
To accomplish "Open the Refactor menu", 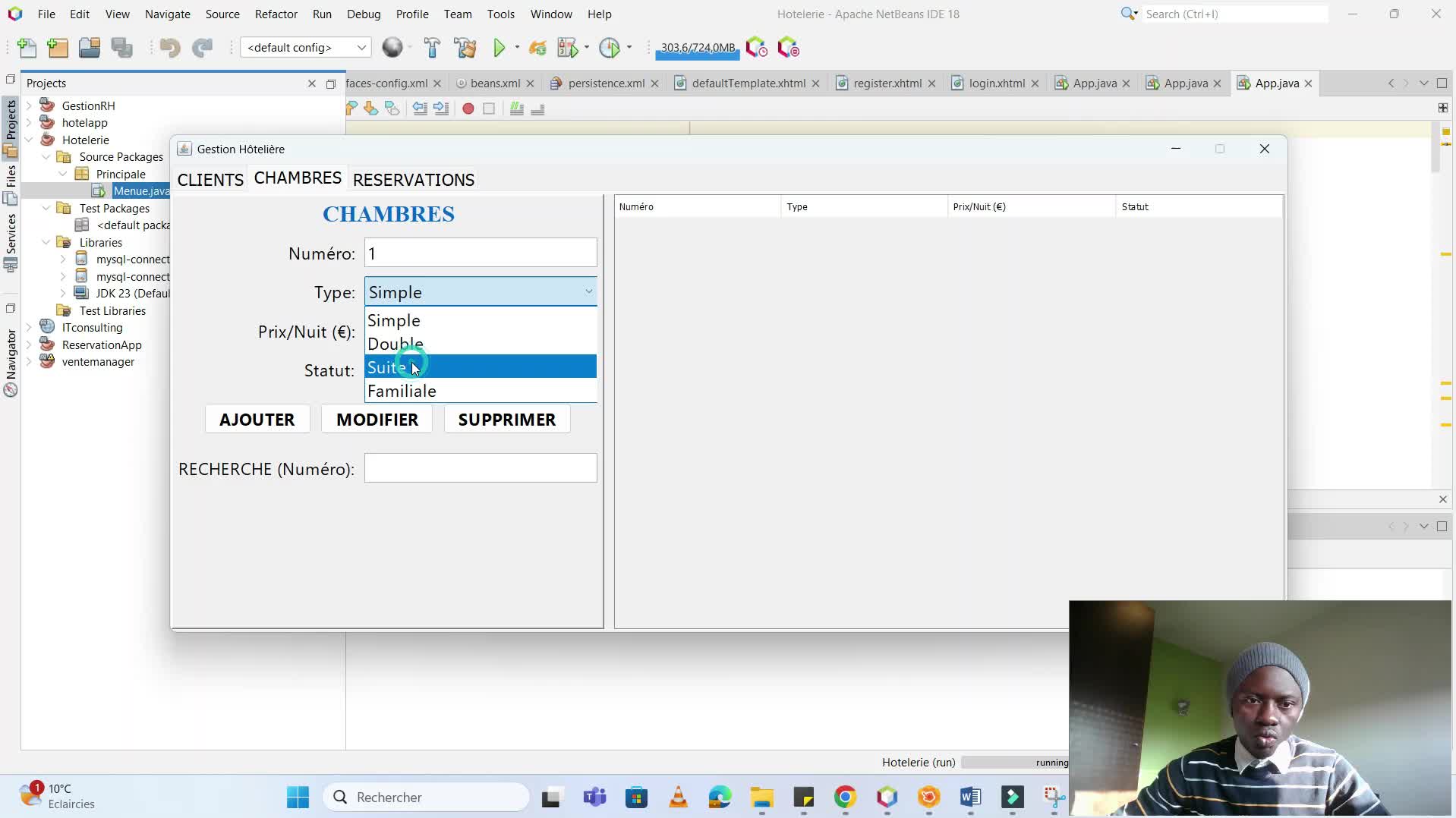I will (276, 14).
